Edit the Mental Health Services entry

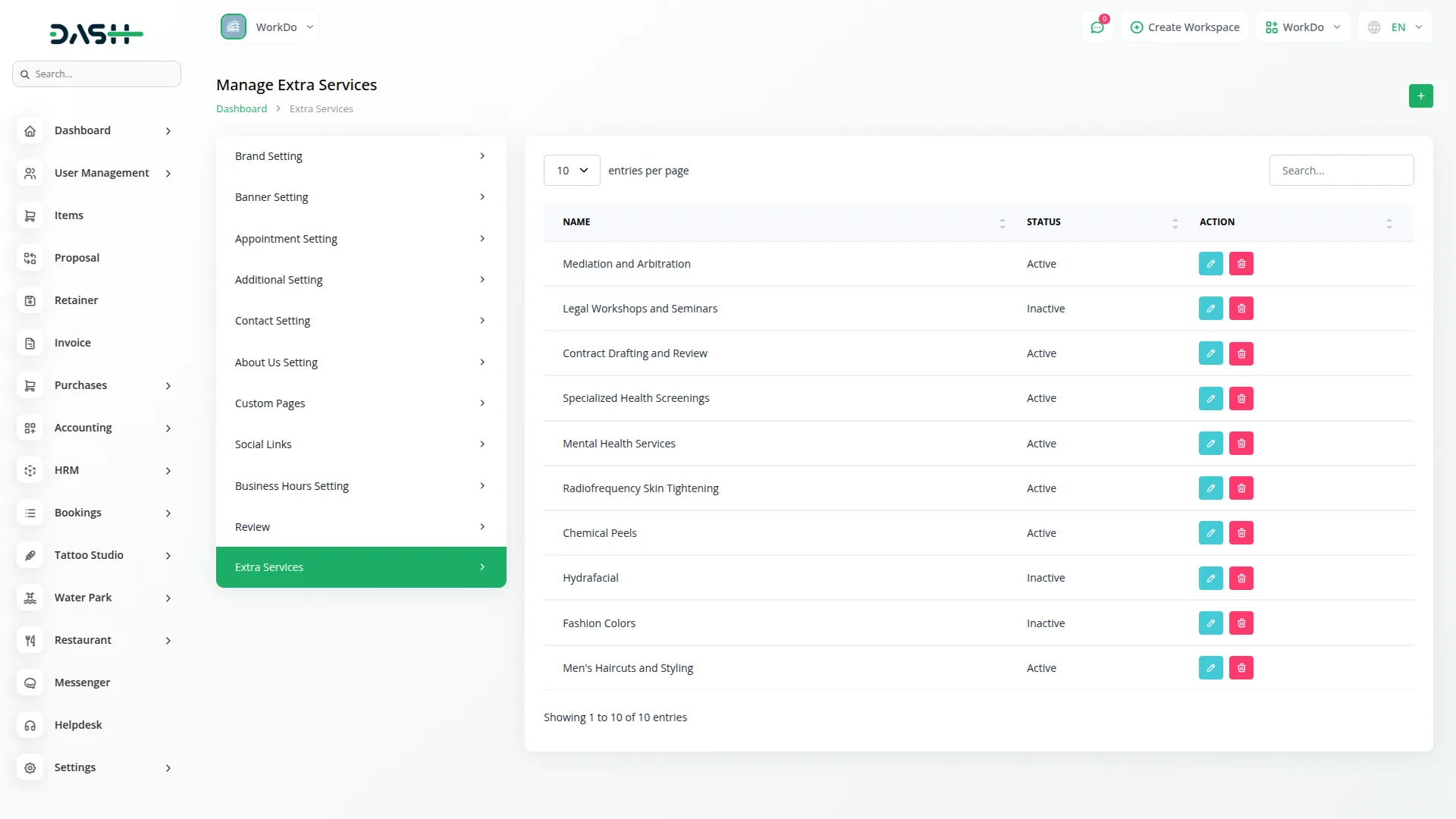(x=1210, y=444)
